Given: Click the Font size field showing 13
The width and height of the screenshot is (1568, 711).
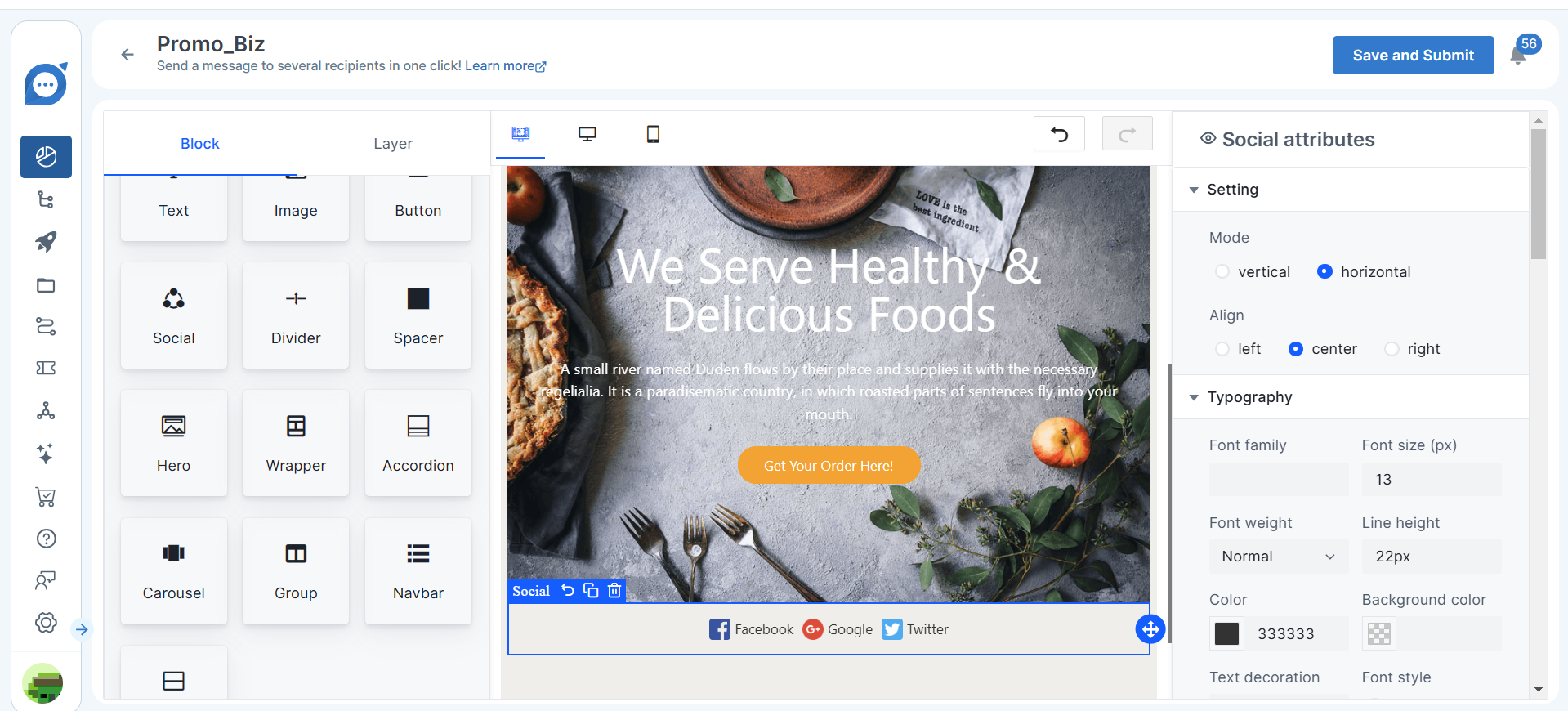Looking at the screenshot, I should (x=1432, y=480).
